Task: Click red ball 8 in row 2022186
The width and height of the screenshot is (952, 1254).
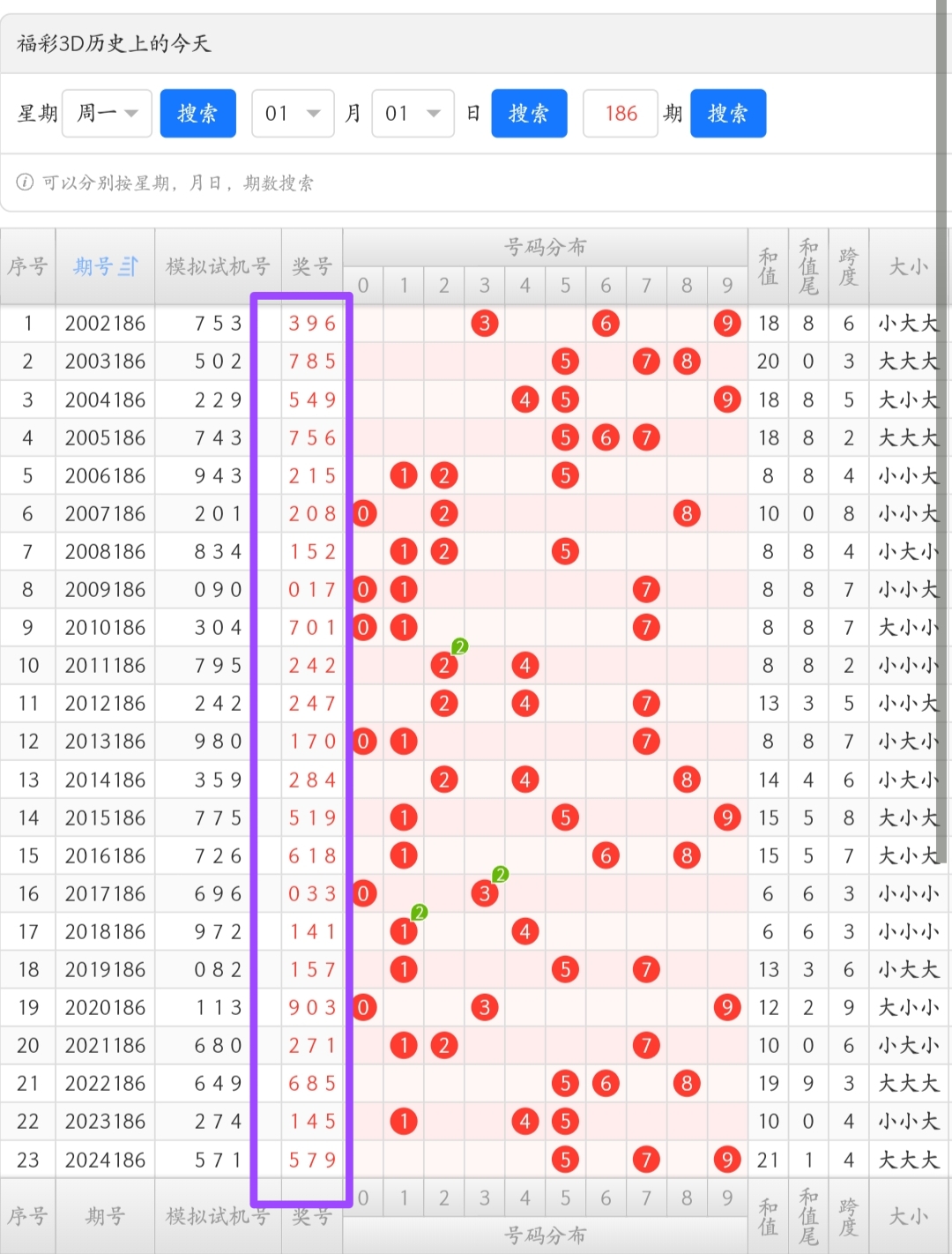Action: [687, 1084]
